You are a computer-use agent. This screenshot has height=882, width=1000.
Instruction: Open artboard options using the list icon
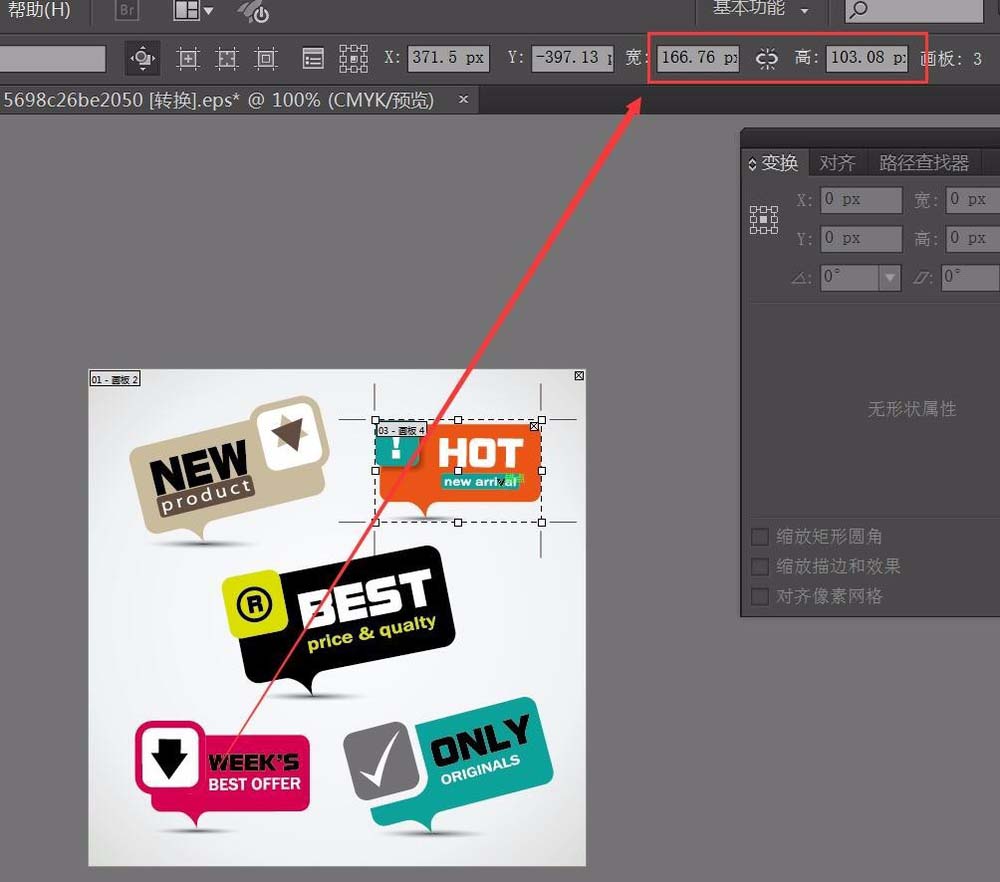click(313, 58)
